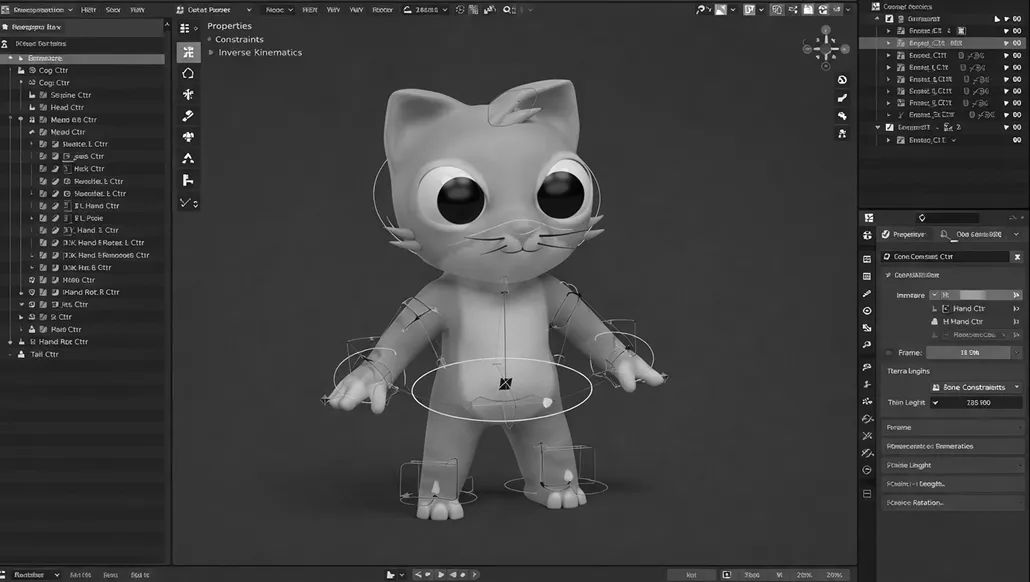Select the H Hand Ctrr entry in constraint list
This screenshot has width=1030, height=582.
pos(968,322)
